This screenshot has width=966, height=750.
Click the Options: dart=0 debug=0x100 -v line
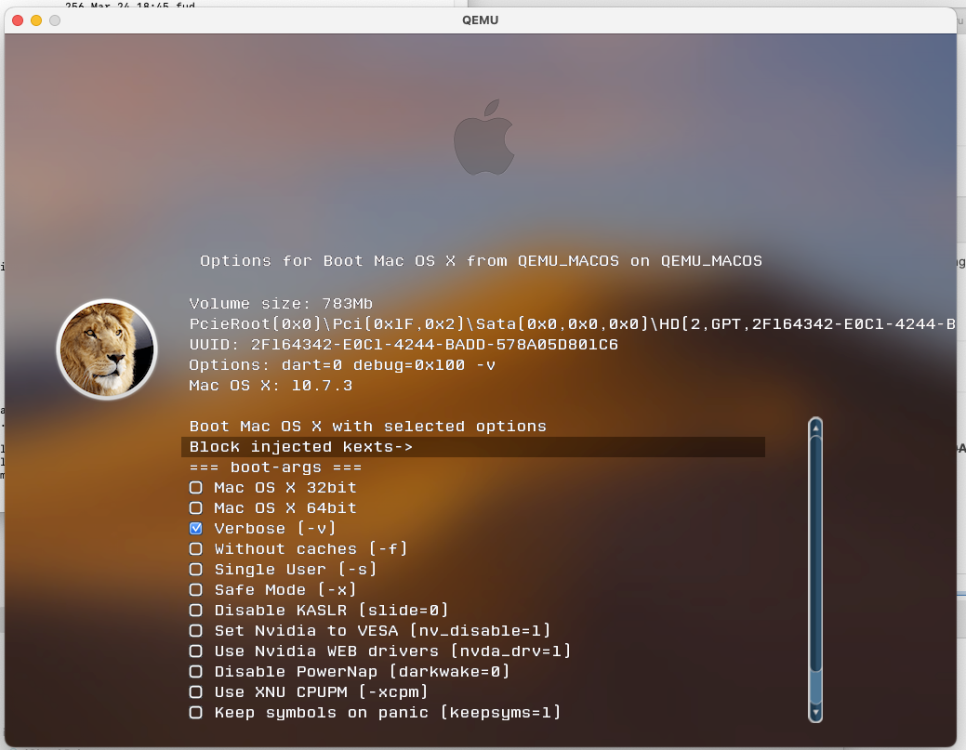[x=342, y=365]
